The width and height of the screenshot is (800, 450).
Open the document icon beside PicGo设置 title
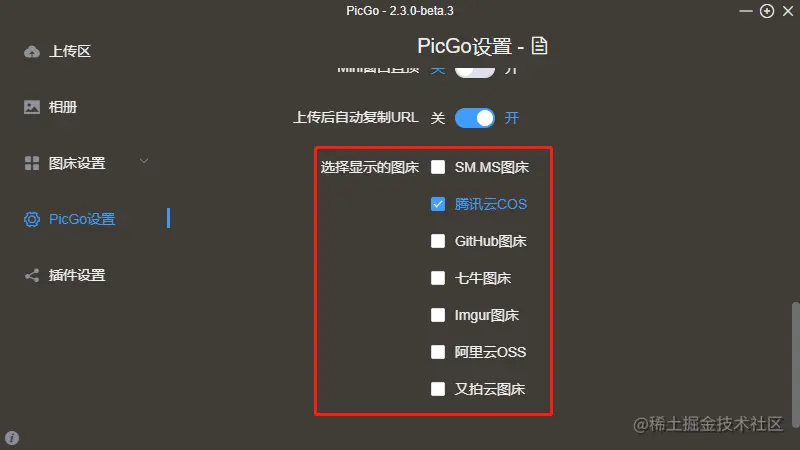tap(539, 46)
